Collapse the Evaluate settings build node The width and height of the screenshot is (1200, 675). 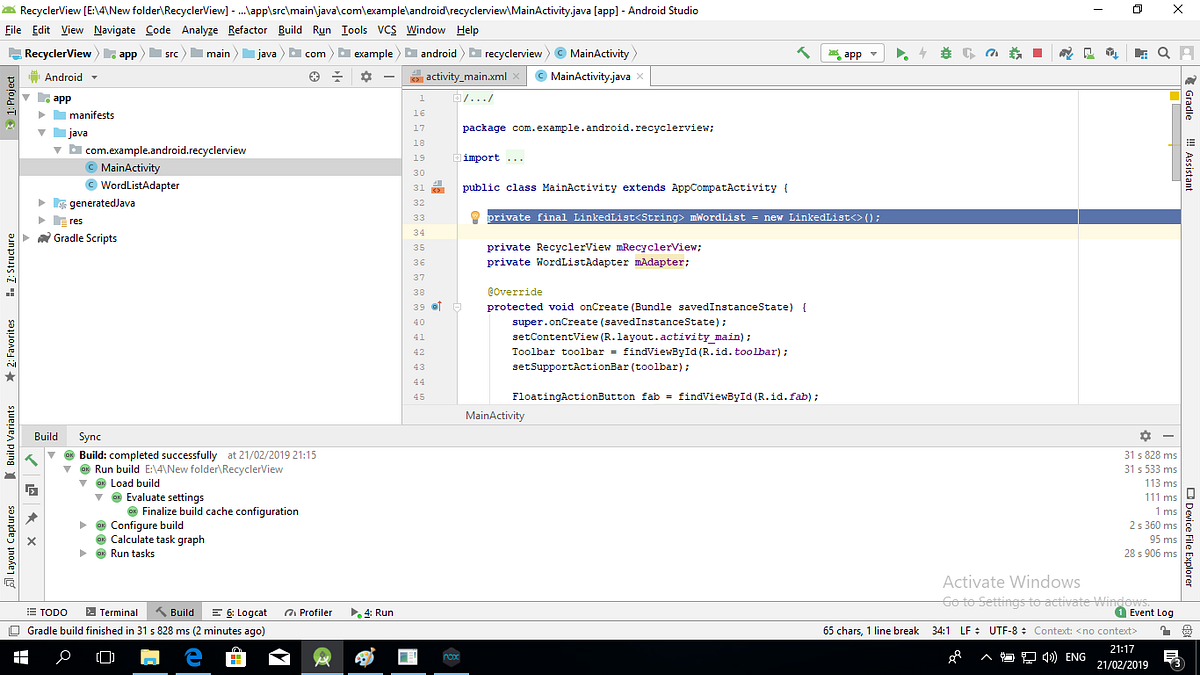point(98,497)
